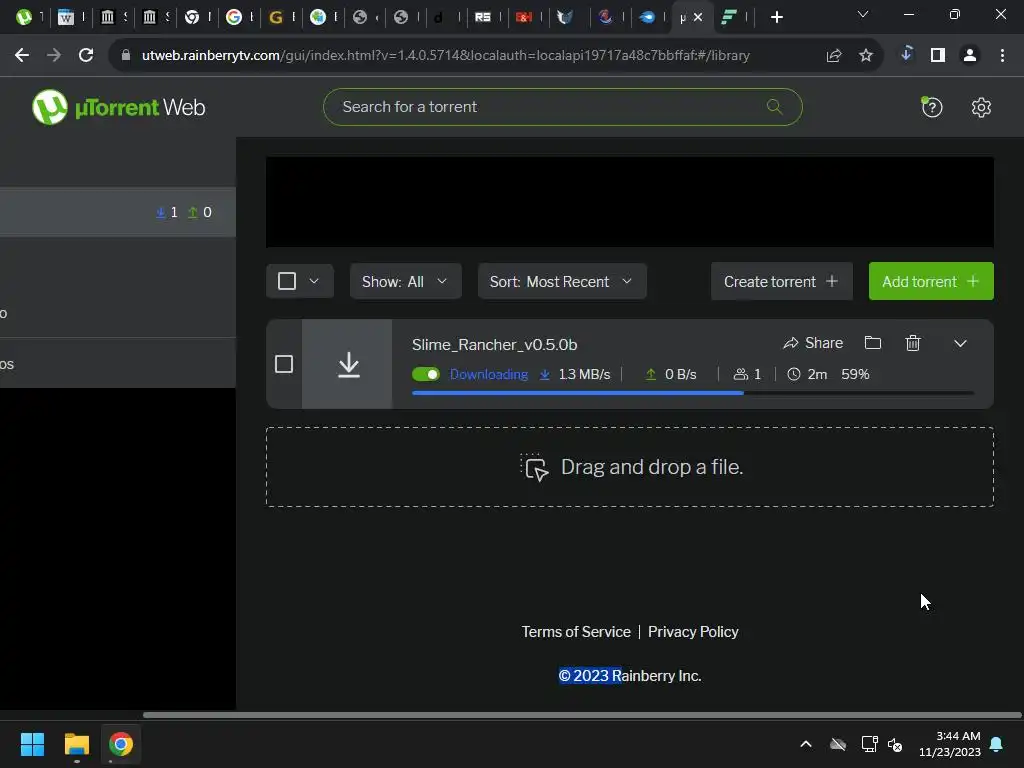The width and height of the screenshot is (1024, 768).
Task: Go back with browser back arrow
Action: pyautogui.click(x=22, y=56)
